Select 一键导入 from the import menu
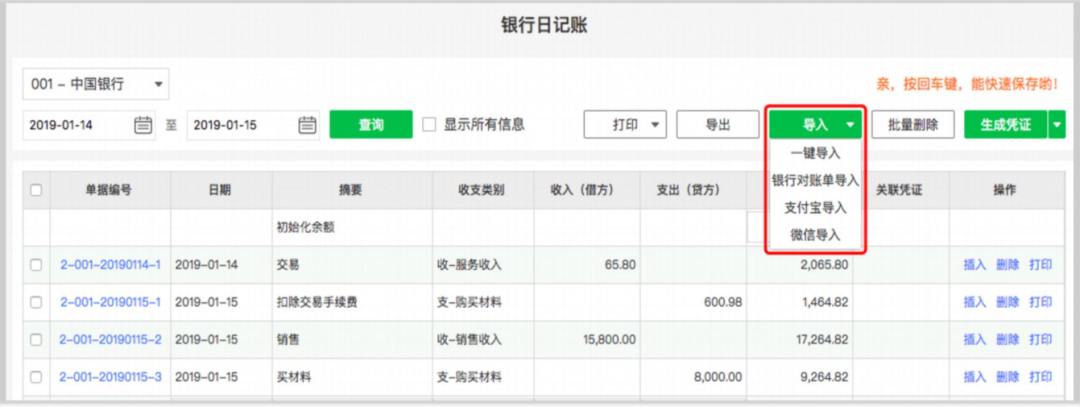Screen dimensions: 1080x407 816,154
